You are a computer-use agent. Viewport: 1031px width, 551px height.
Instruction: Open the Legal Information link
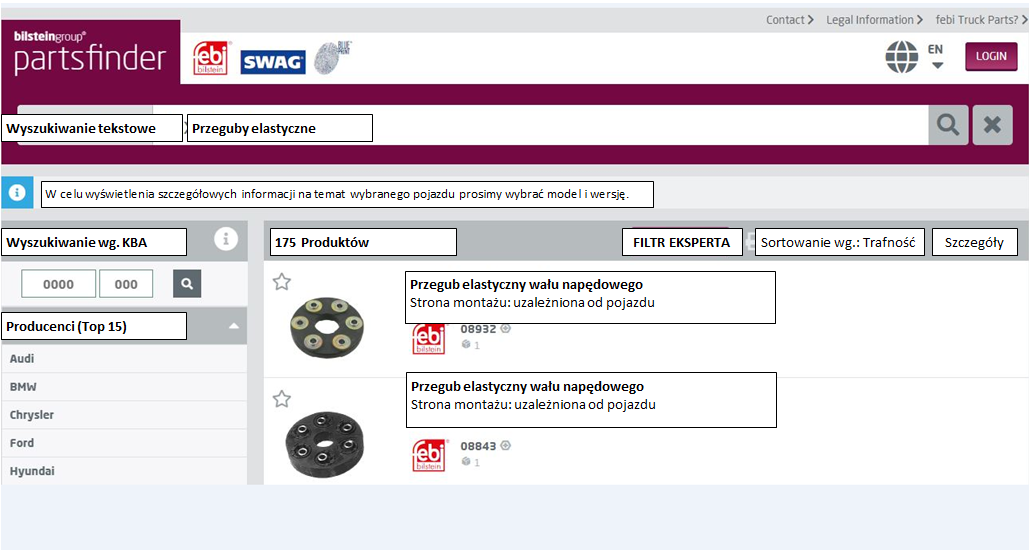point(874,20)
